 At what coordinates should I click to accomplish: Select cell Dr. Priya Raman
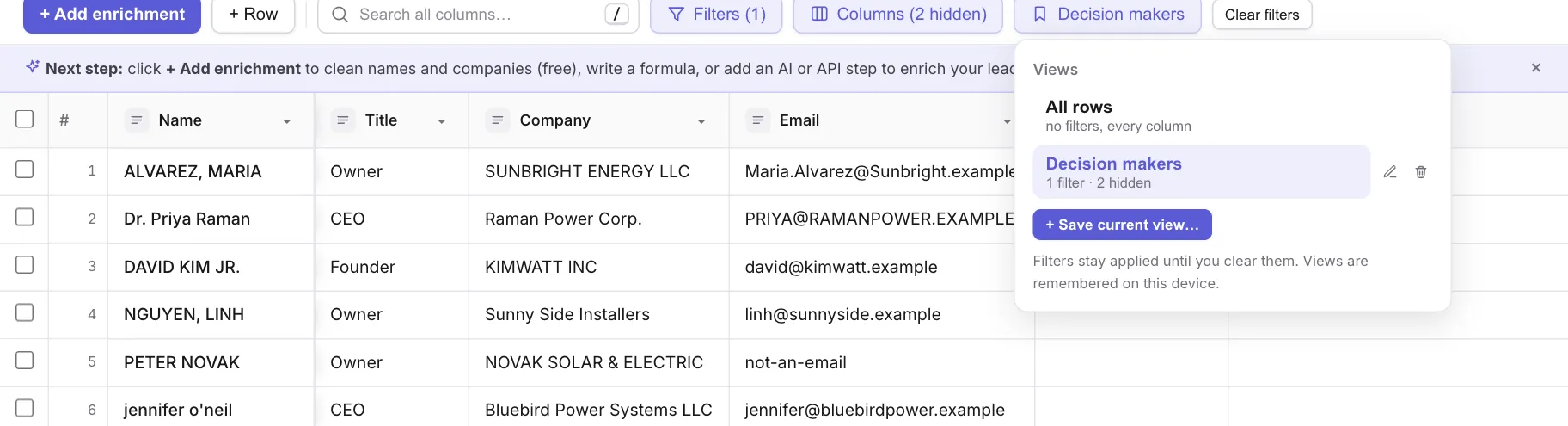pyautogui.click(x=211, y=219)
